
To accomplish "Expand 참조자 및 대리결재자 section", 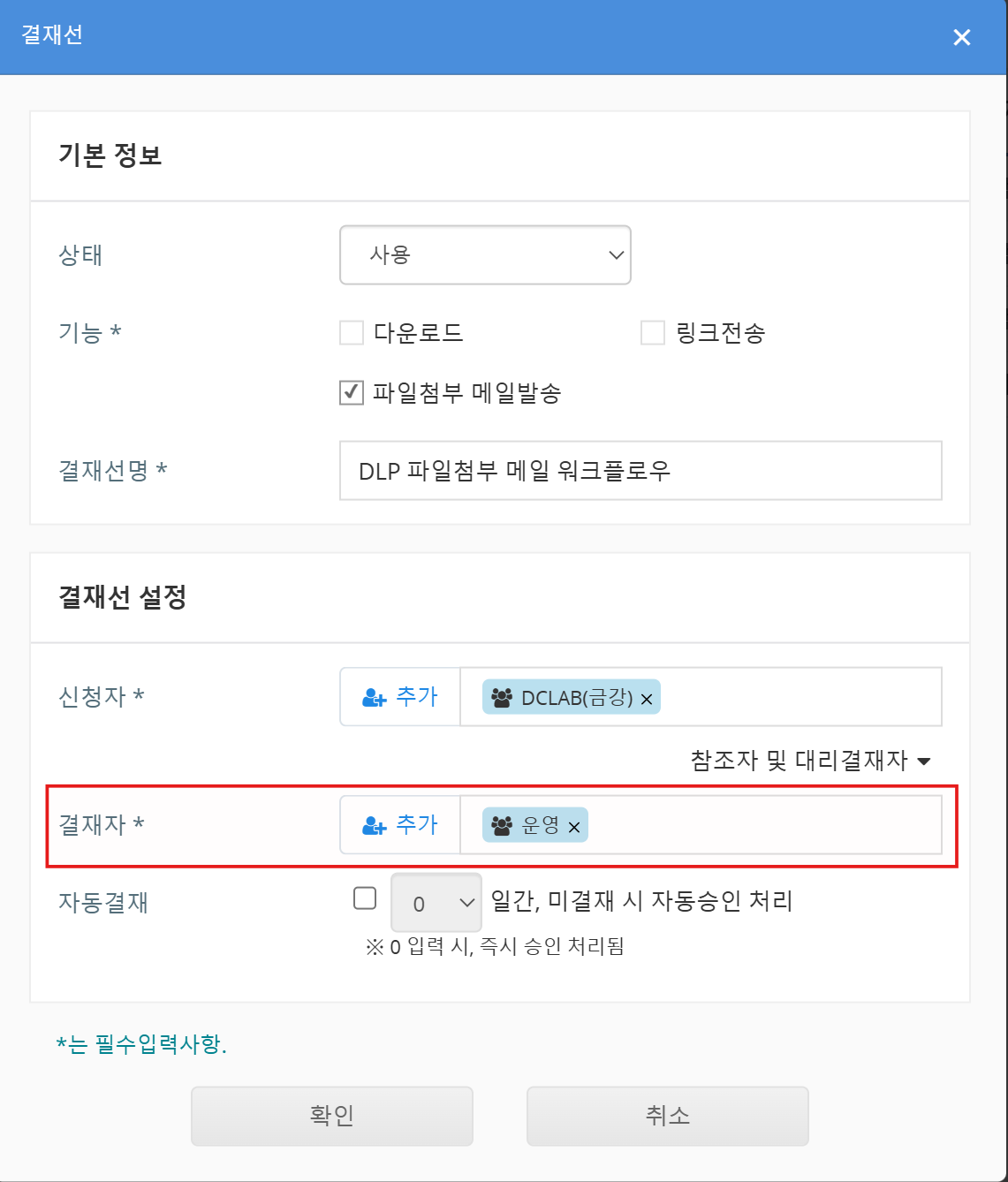I will pos(810,761).
